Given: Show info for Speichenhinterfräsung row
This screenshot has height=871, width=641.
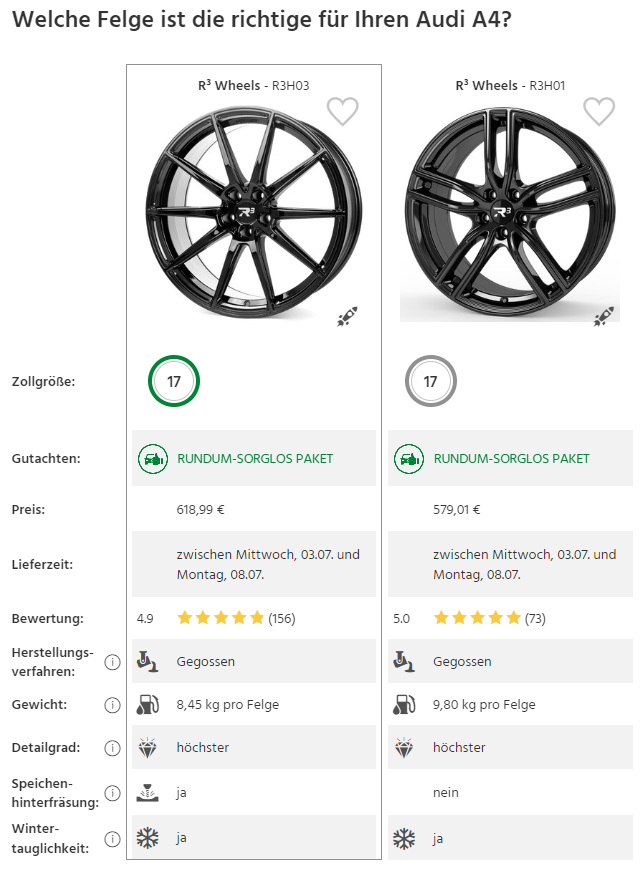Looking at the screenshot, I should point(113,792).
